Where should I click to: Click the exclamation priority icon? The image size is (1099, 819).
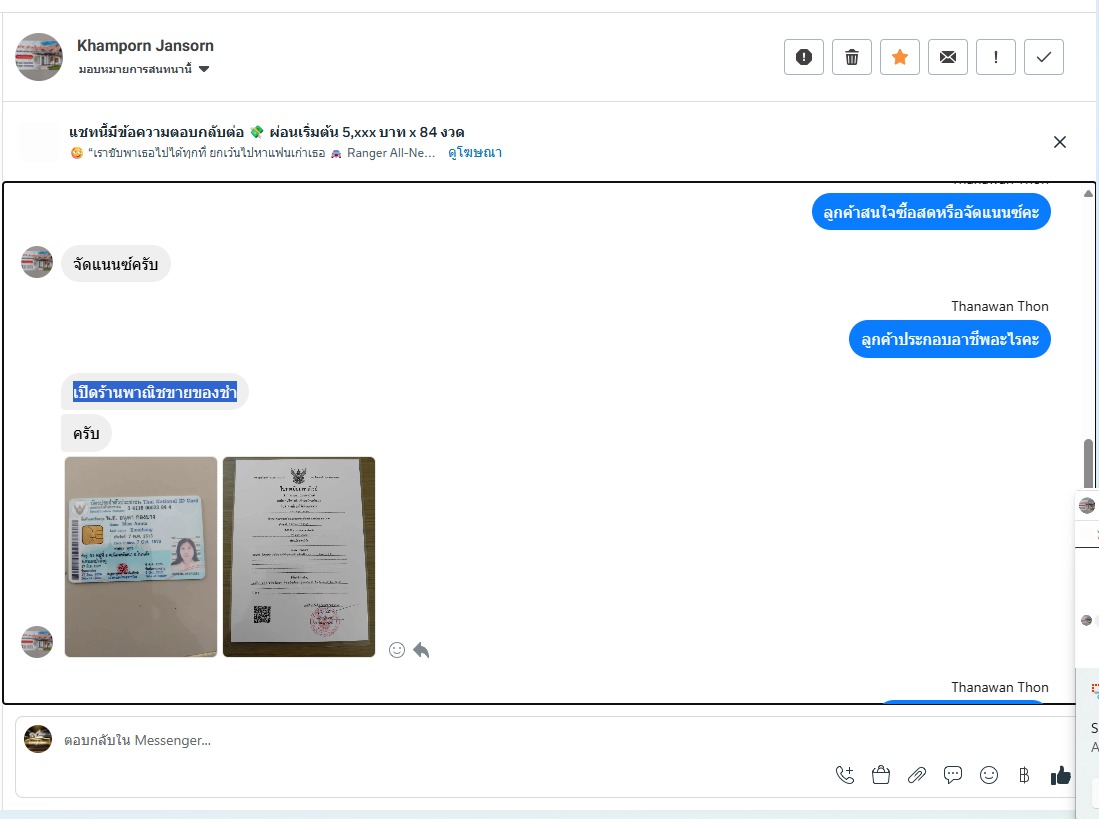tap(996, 57)
